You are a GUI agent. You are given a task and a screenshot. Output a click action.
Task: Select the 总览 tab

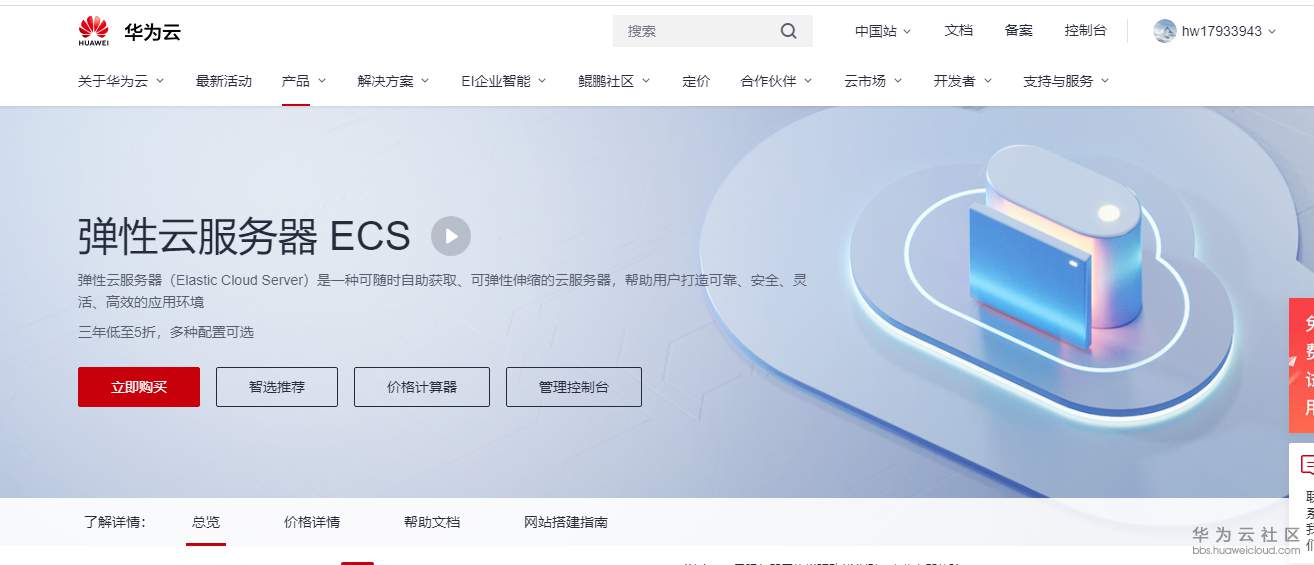[x=206, y=522]
